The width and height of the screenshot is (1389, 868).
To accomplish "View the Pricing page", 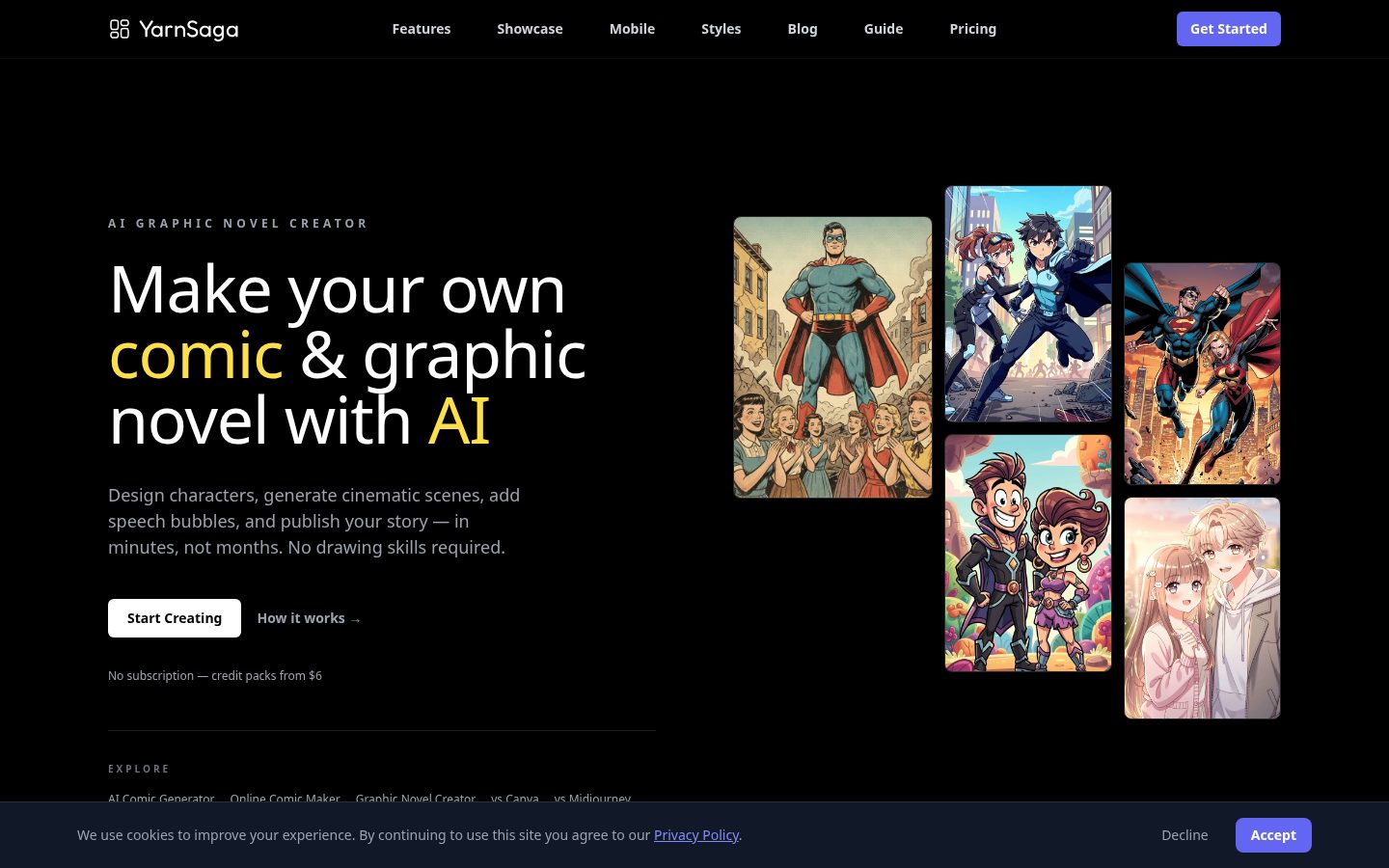I will (972, 29).
